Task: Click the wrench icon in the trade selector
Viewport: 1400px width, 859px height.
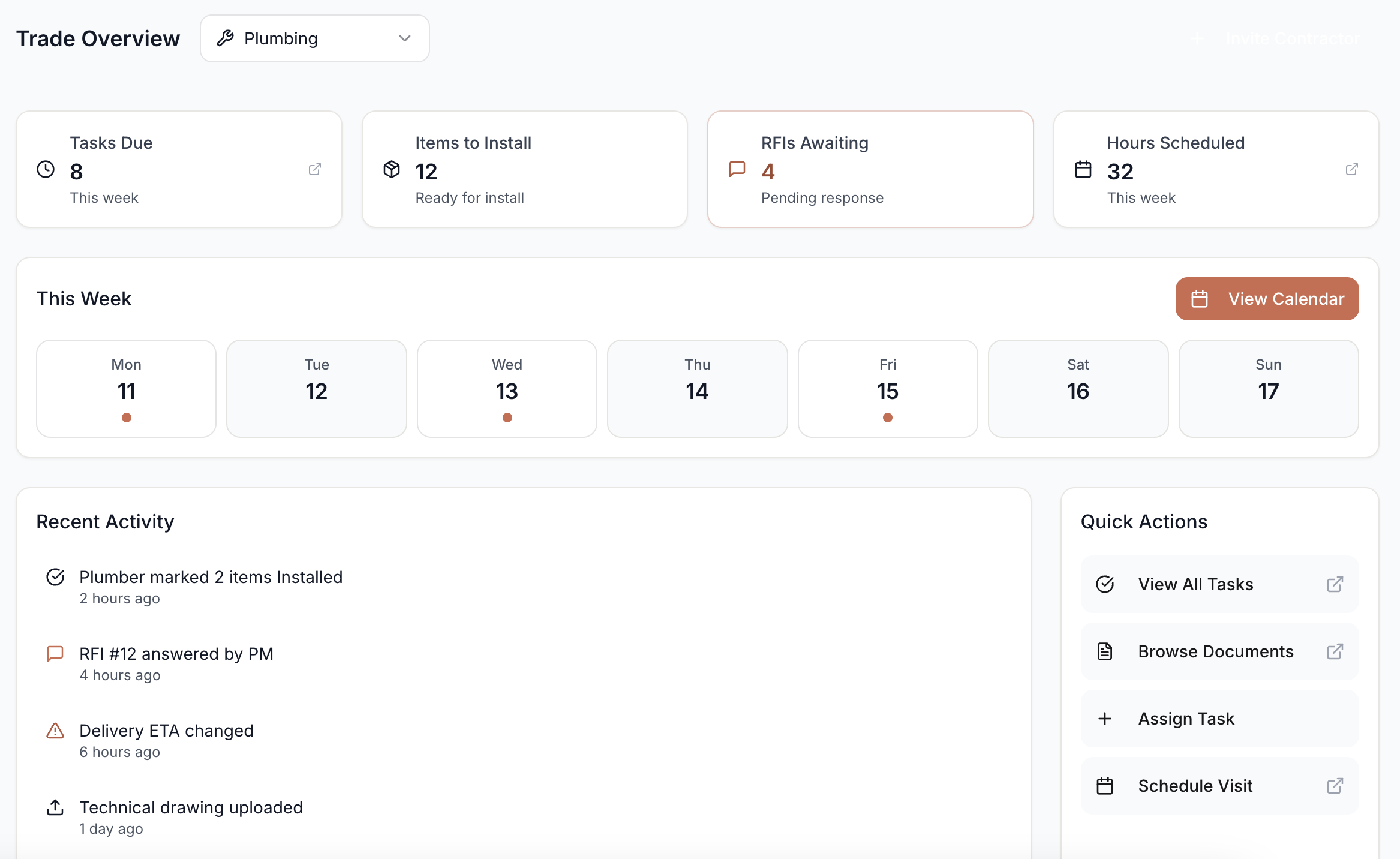Action: coord(225,38)
